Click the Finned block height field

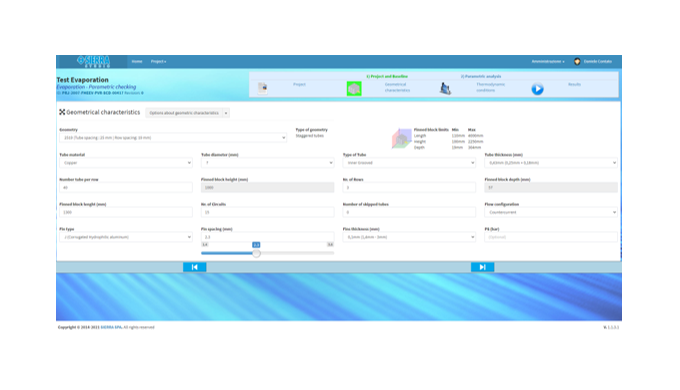point(268,188)
